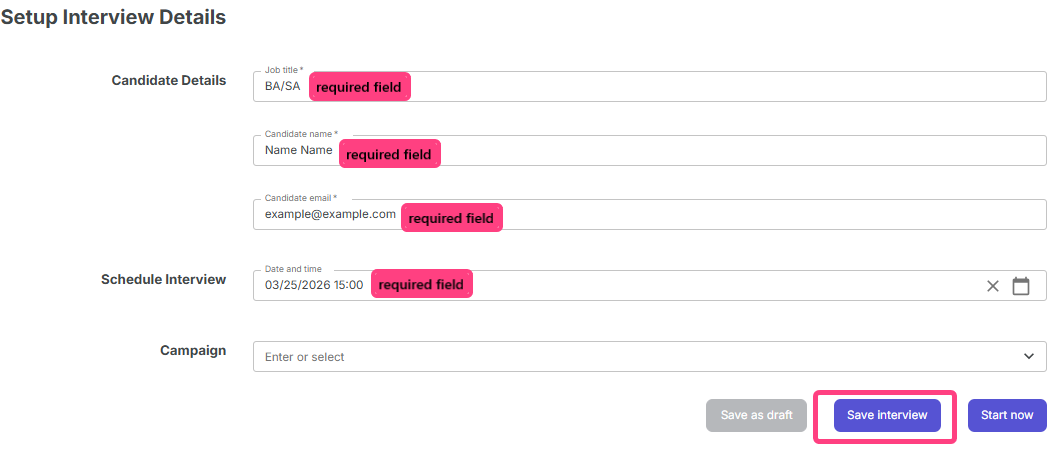Click the required field badge beside BA/SA

point(359,88)
